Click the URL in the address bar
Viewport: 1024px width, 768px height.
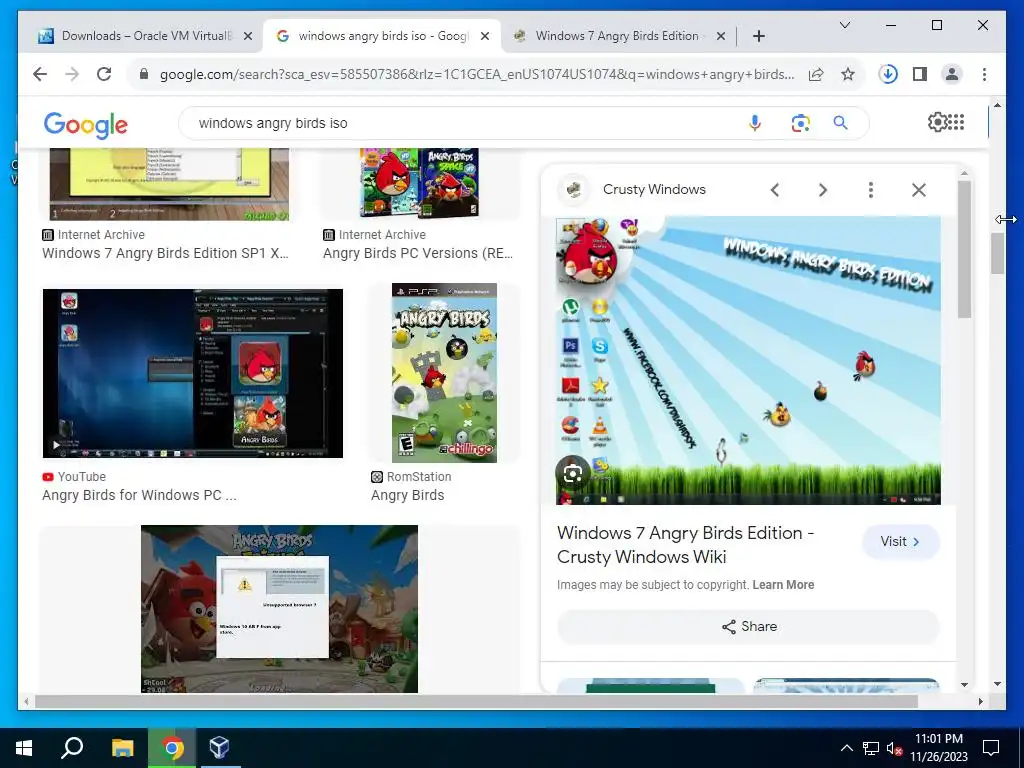tap(477, 74)
